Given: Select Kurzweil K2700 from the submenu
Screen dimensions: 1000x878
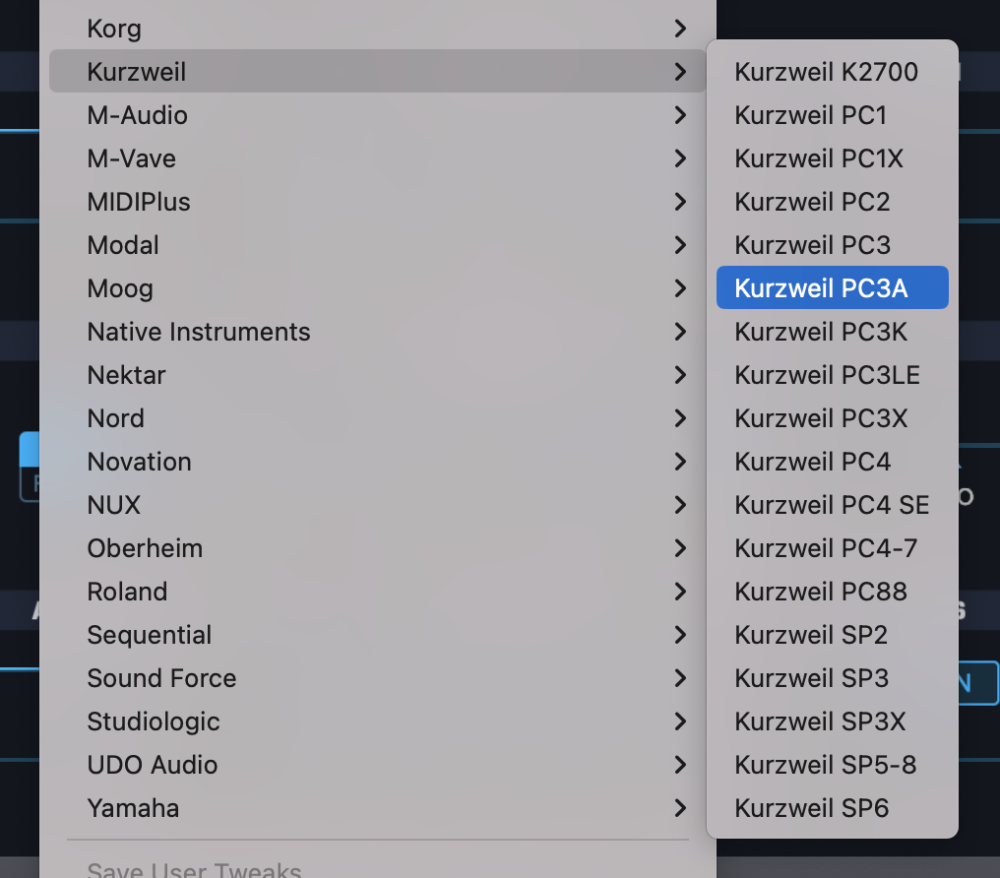Looking at the screenshot, I should click(826, 72).
